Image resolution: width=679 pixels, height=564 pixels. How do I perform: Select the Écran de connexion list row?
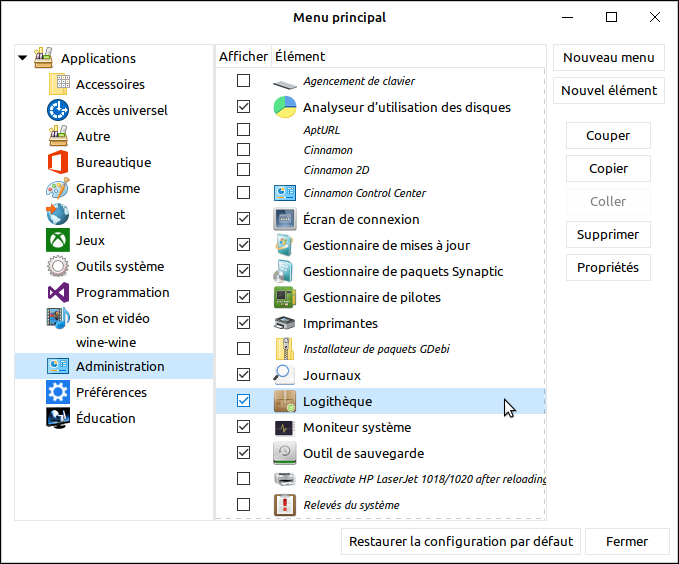361,219
